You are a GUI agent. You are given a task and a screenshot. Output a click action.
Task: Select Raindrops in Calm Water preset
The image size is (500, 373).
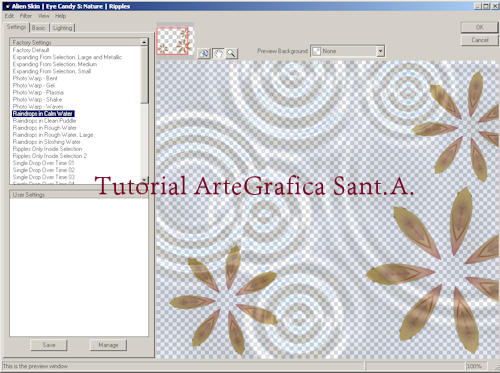click(43, 114)
